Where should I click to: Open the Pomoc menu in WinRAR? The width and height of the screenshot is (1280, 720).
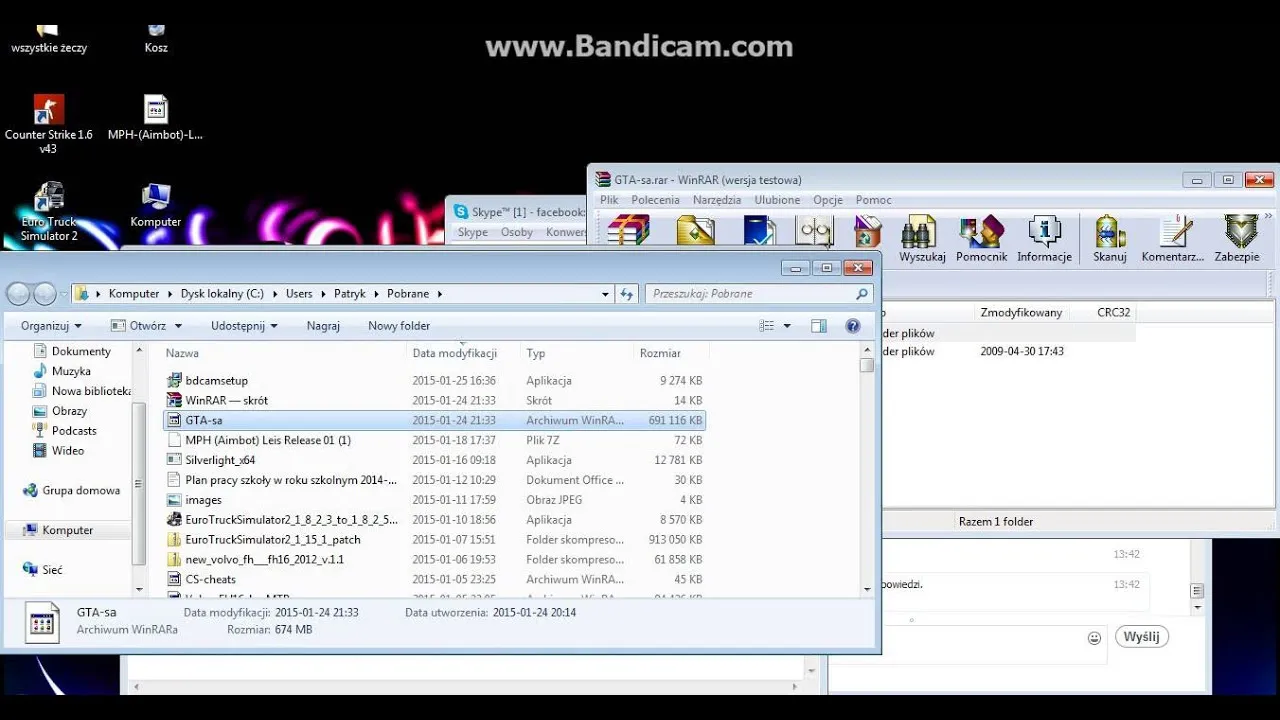click(x=873, y=200)
